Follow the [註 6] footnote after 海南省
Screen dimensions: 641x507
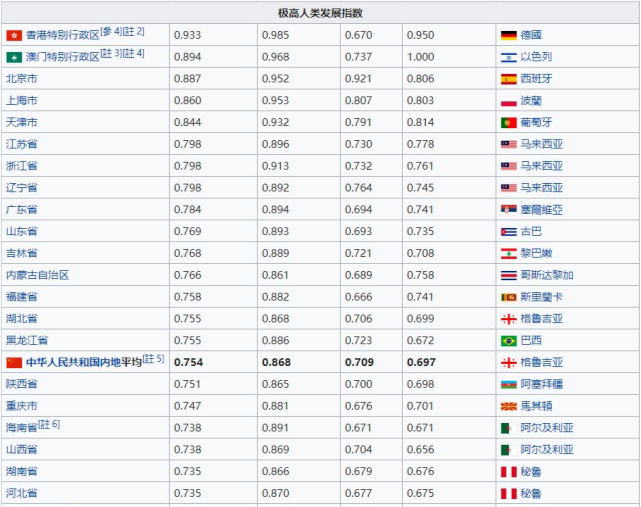[x=49, y=424]
